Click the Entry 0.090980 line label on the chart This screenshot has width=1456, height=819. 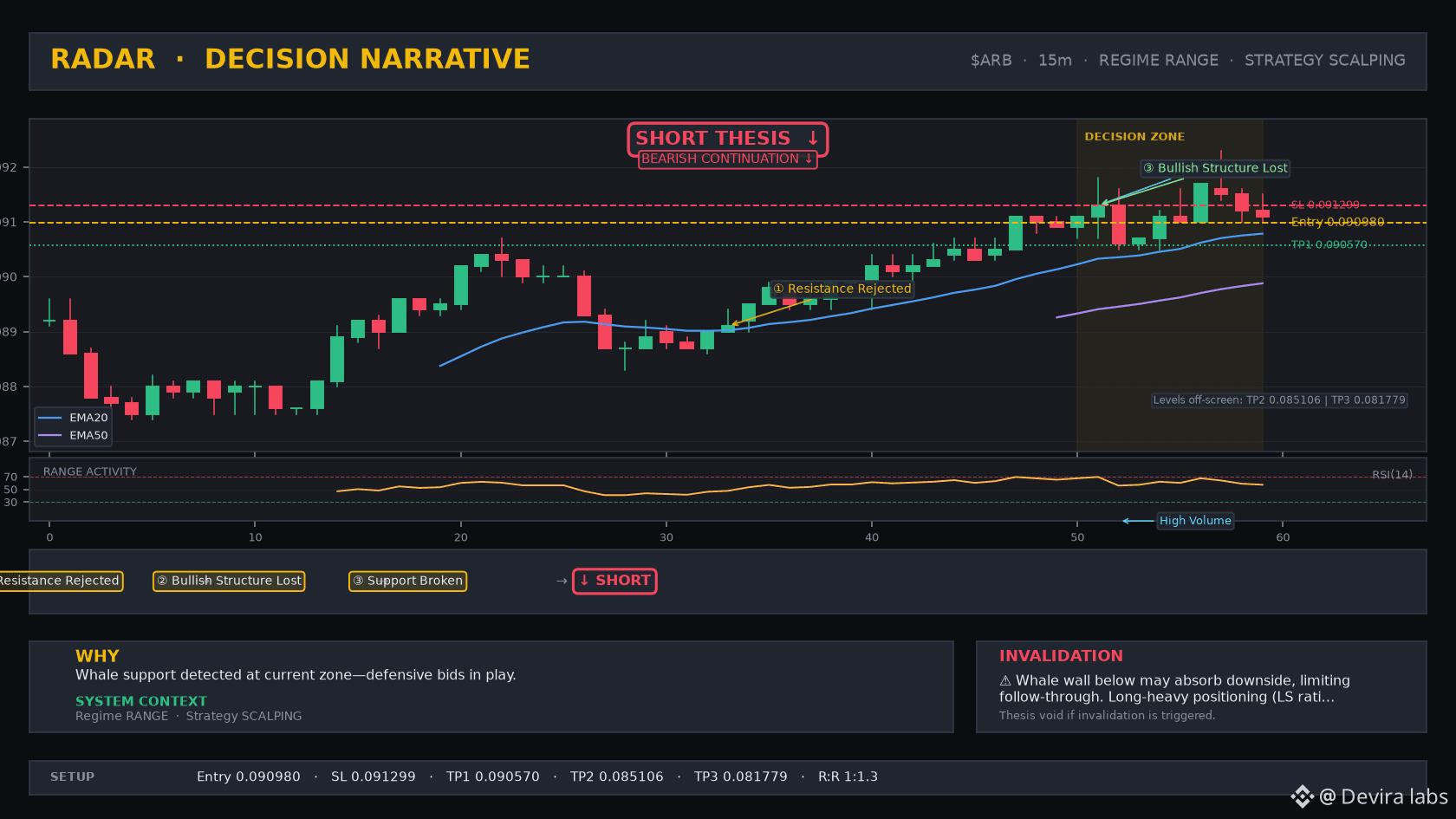pyautogui.click(x=1337, y=223)
